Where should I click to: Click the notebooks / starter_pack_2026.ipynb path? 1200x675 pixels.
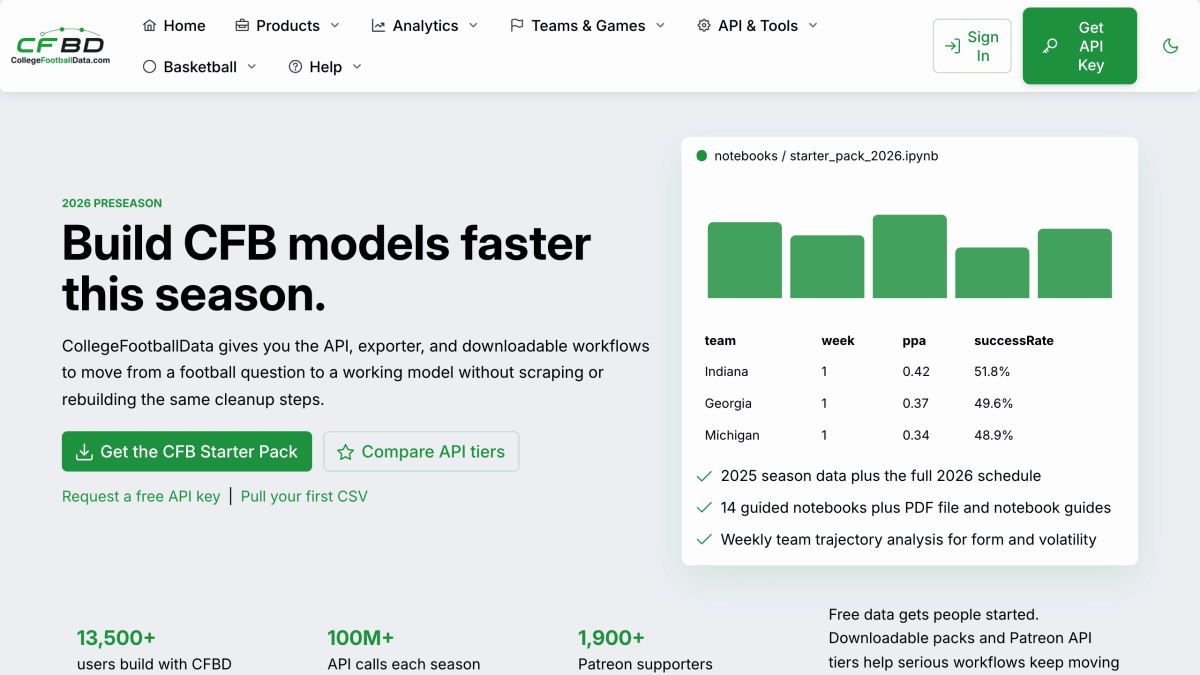coord(826,156)
